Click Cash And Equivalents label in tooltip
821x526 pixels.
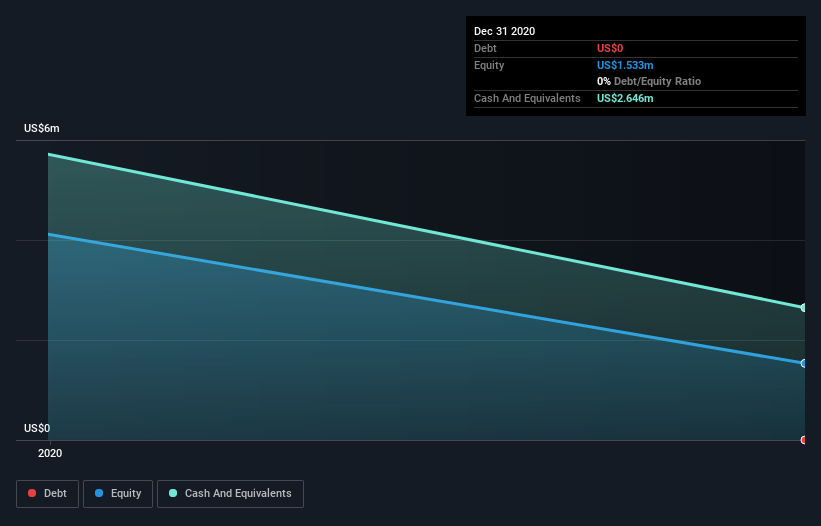coord(527,98)
